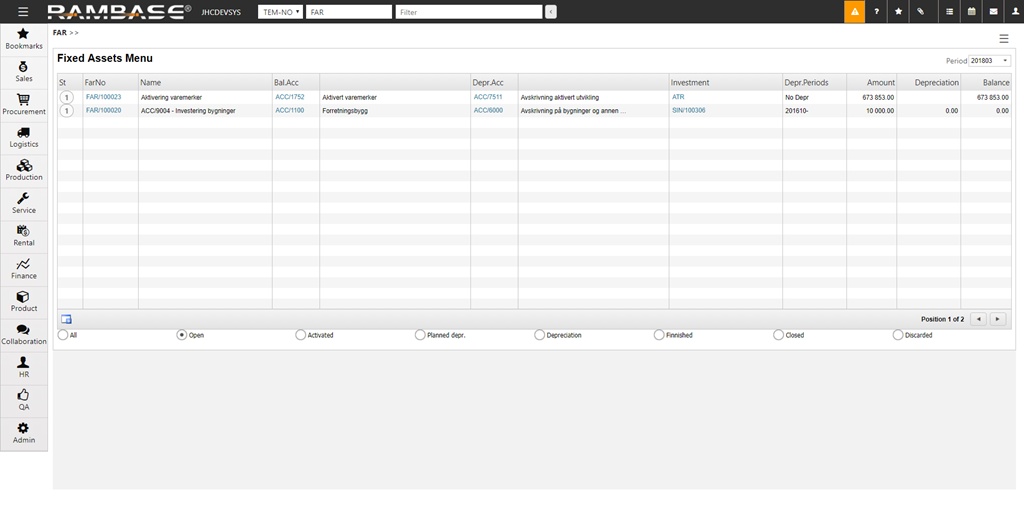Viewport: 1024px width, 506px height.
Task: Choose the "Planned depr." filter option
Action: 420,335
